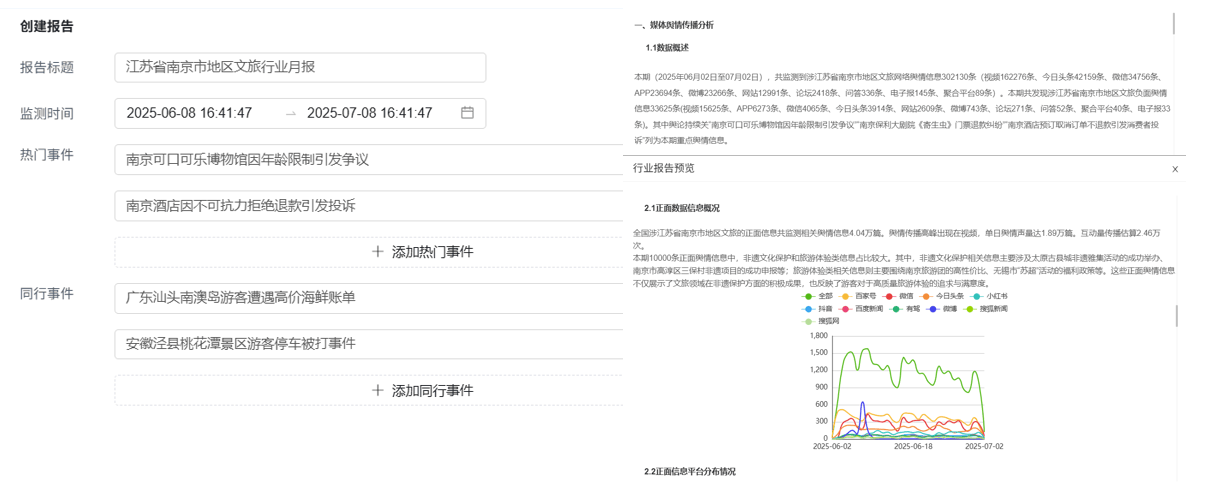Click the 报告标题 input field

[x=300, y=67]
